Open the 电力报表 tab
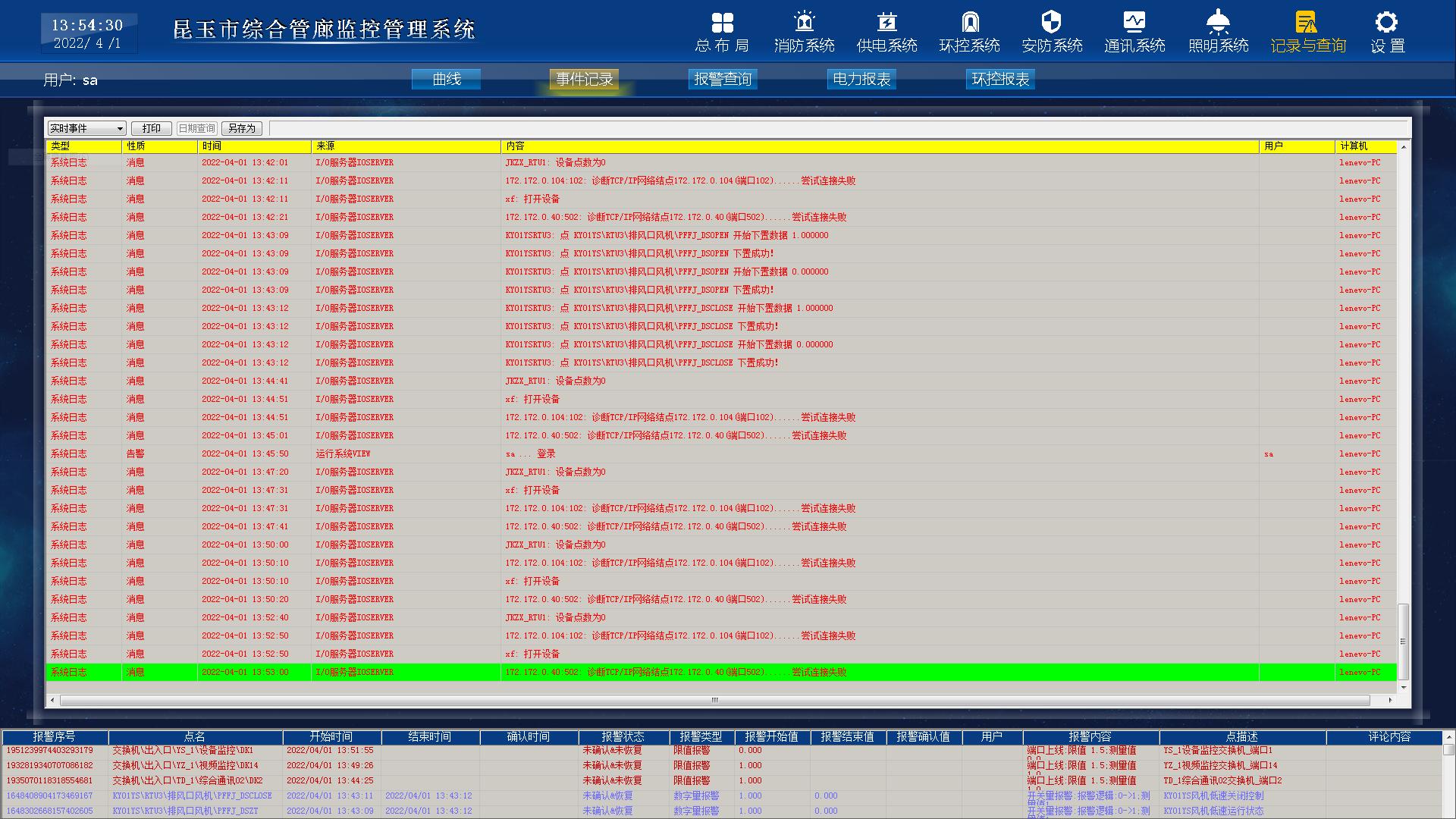This screenshot has height=819, width=1456. [861, 80]
